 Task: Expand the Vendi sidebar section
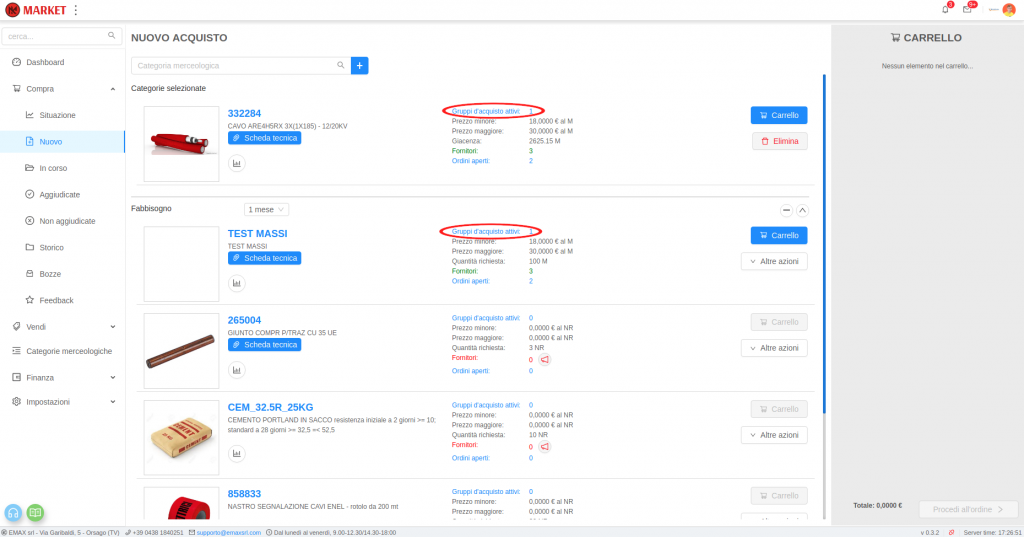click(62, 326)
